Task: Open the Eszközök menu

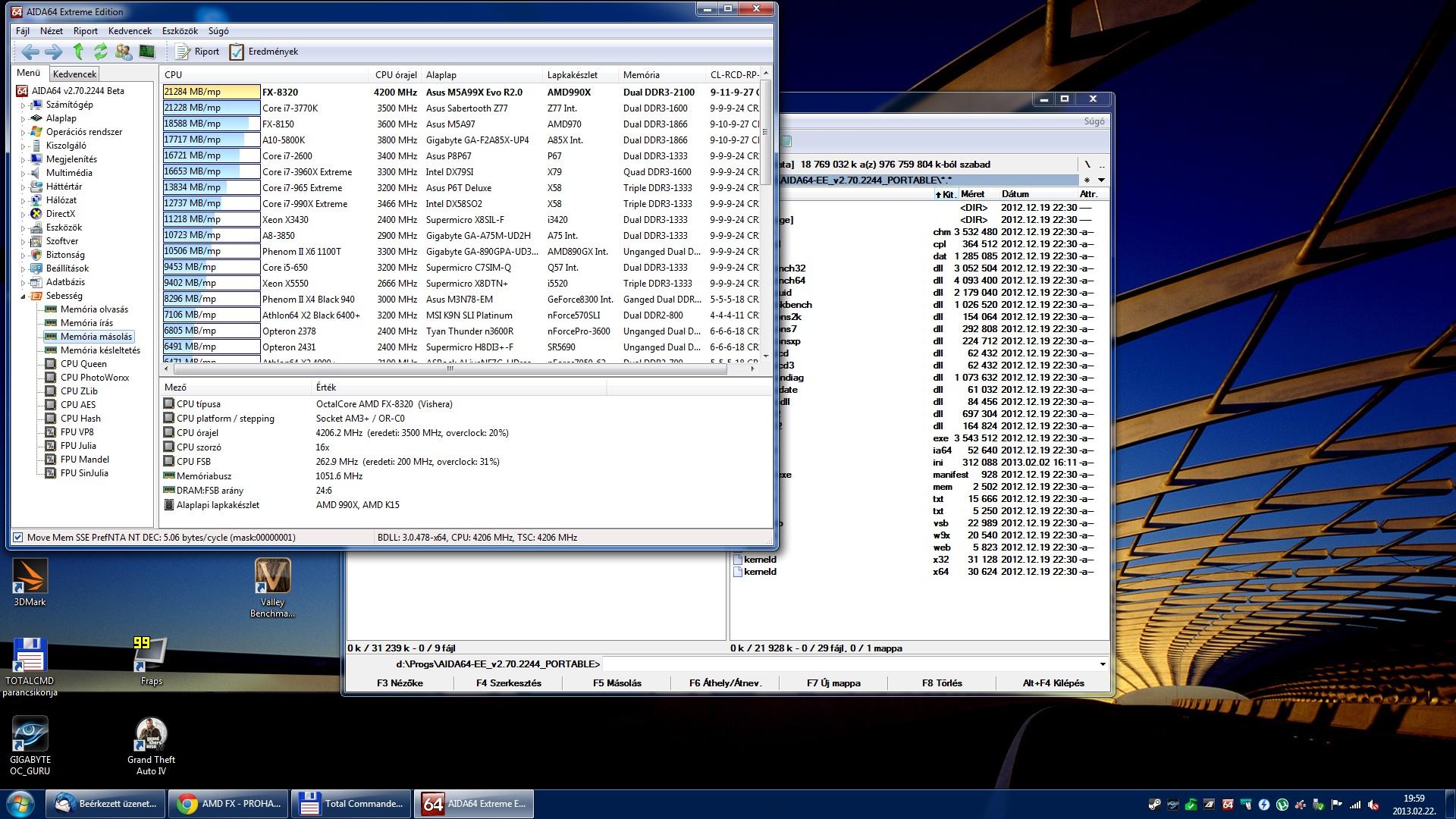Action: (180, 31)
